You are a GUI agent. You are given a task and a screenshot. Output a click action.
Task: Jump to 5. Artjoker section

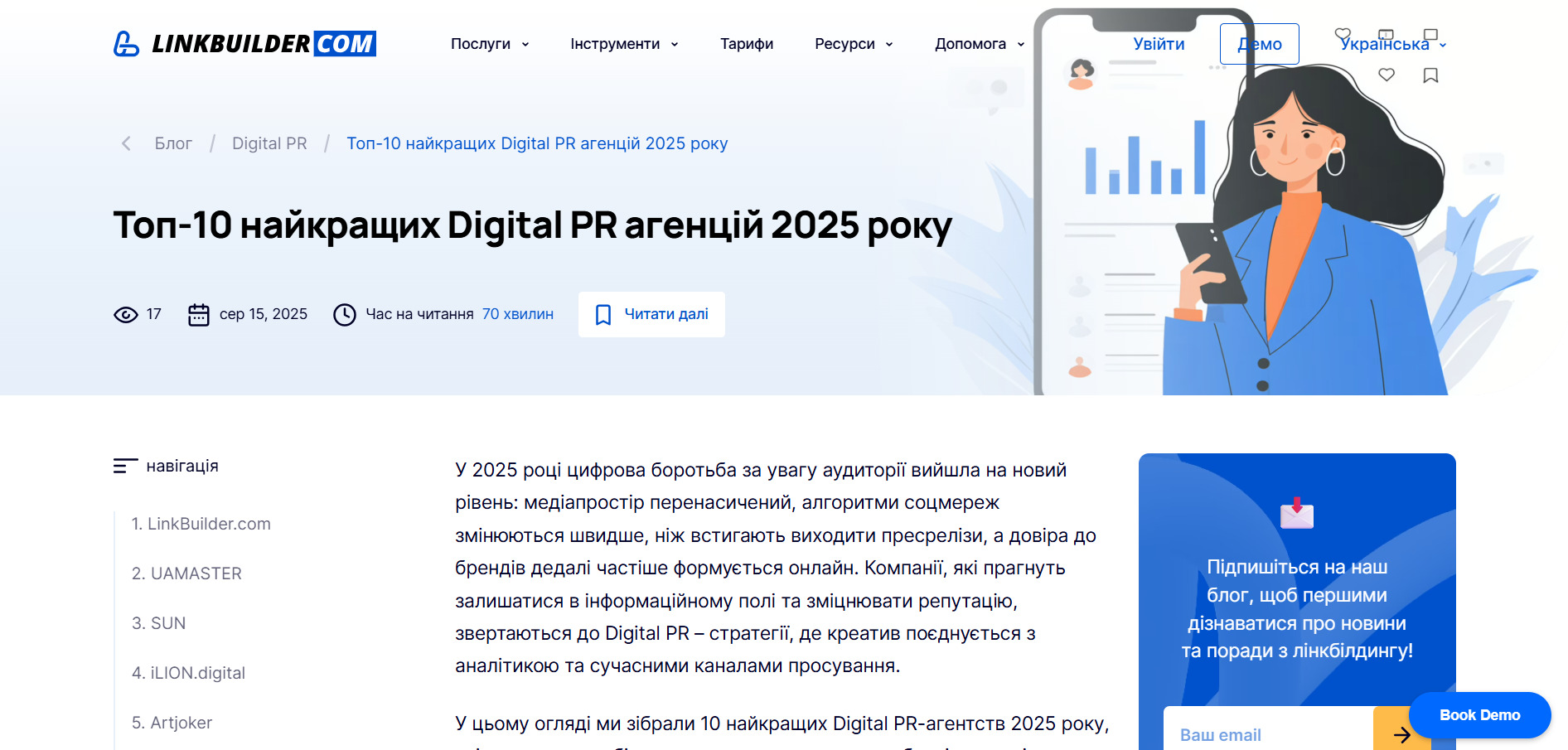pyautogui.click(x=172, y=723)
